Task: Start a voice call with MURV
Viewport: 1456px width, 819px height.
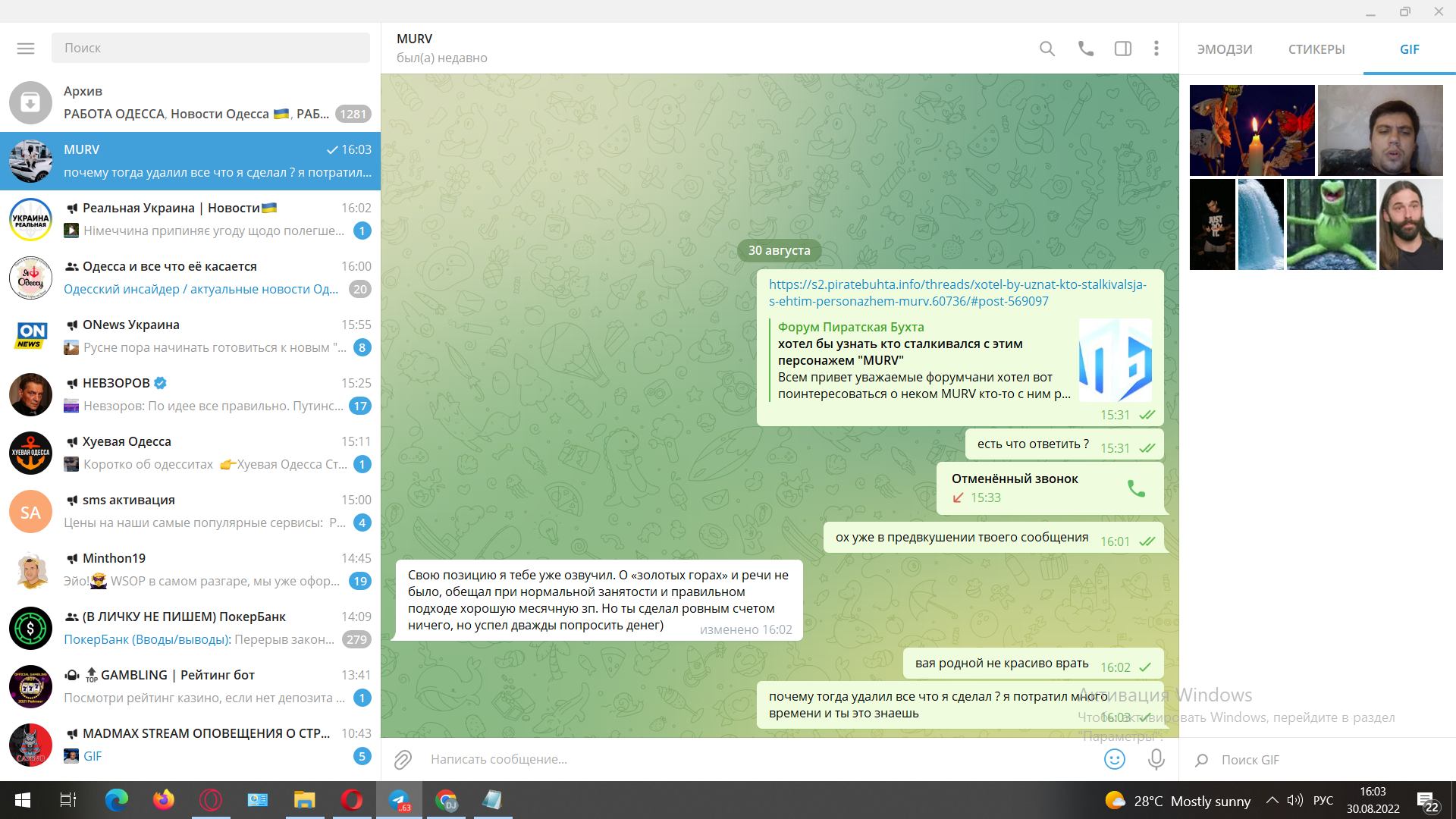Action: pyautogui.click(x=1086, y=49)
